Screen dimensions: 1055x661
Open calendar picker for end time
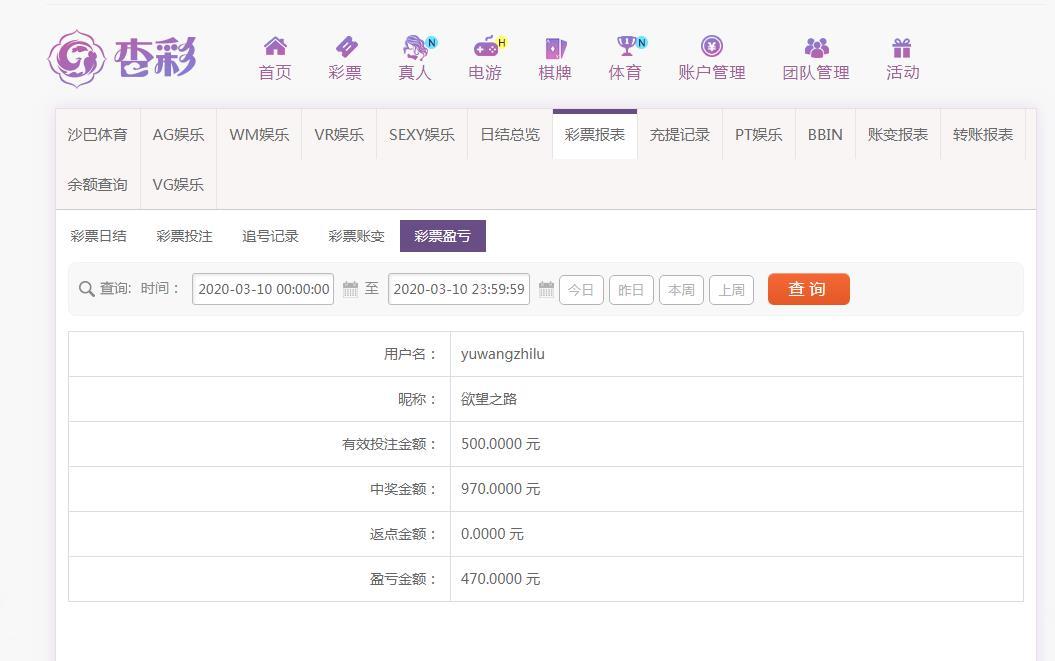click(546, 289)
